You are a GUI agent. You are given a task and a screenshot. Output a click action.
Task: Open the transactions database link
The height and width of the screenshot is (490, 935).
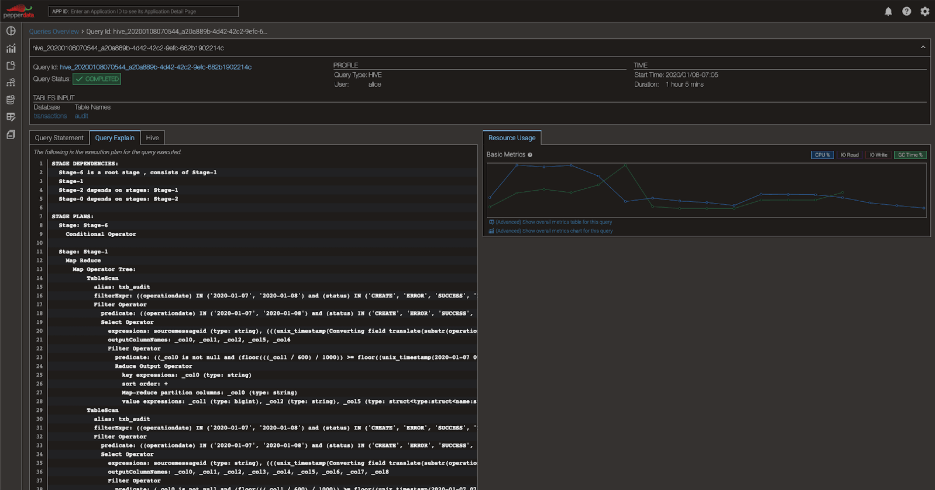click(x=50, y=116)
